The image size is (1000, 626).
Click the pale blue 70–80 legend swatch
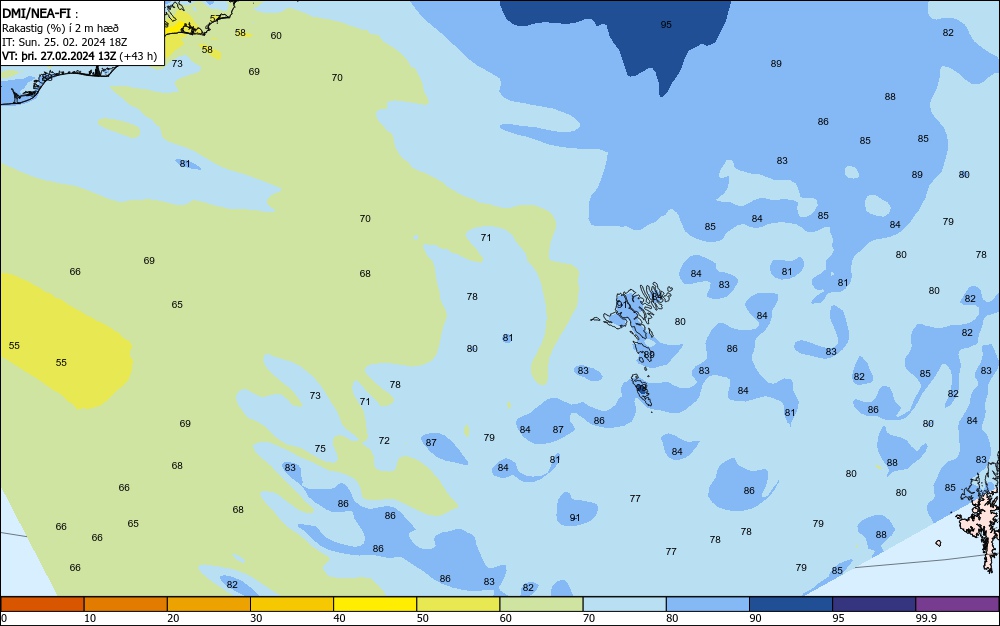click(x=624, y=604)
